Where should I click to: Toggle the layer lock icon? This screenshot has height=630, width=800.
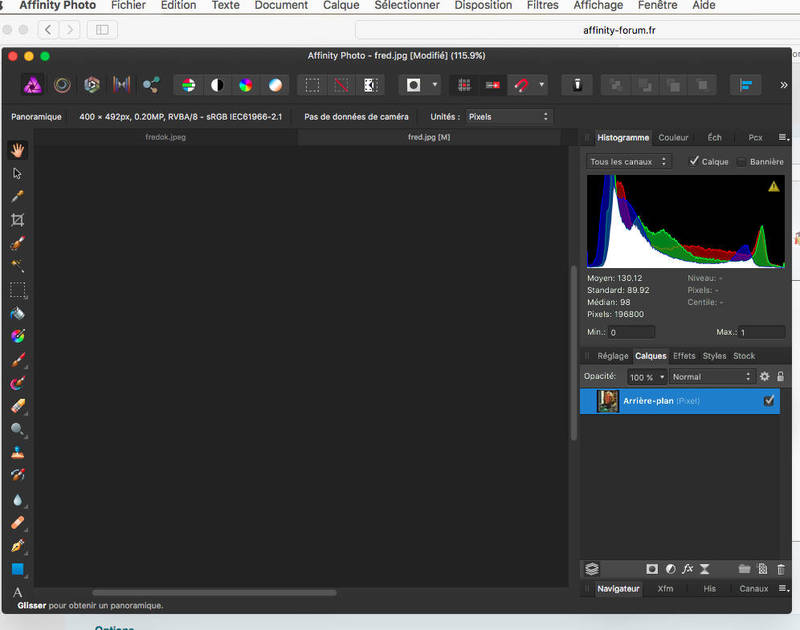780,376
